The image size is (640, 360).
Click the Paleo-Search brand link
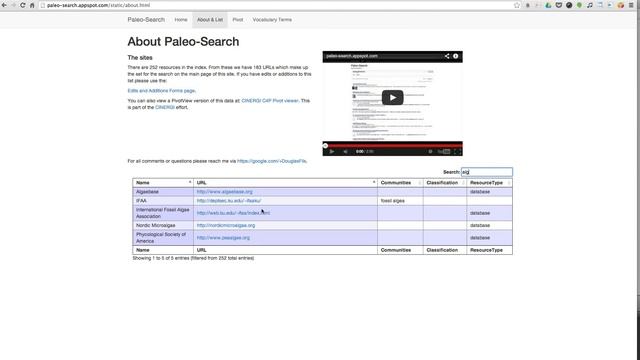[x=146, y=20]
